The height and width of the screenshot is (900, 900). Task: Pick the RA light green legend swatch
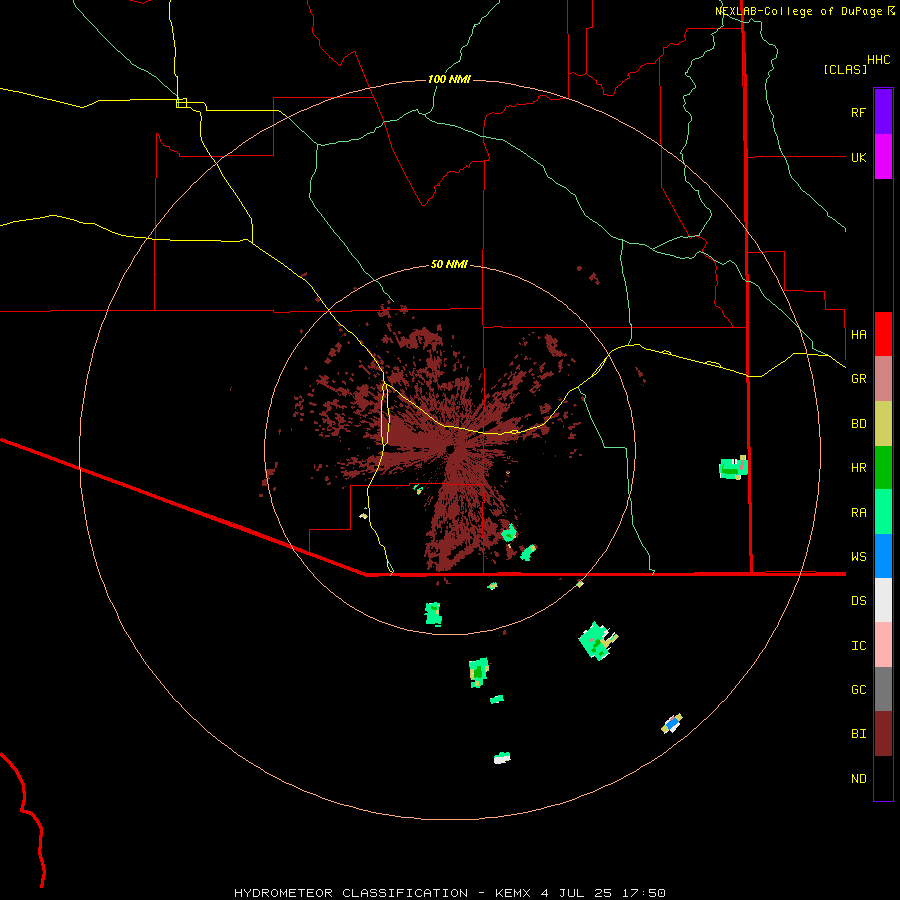pos(883,512)
